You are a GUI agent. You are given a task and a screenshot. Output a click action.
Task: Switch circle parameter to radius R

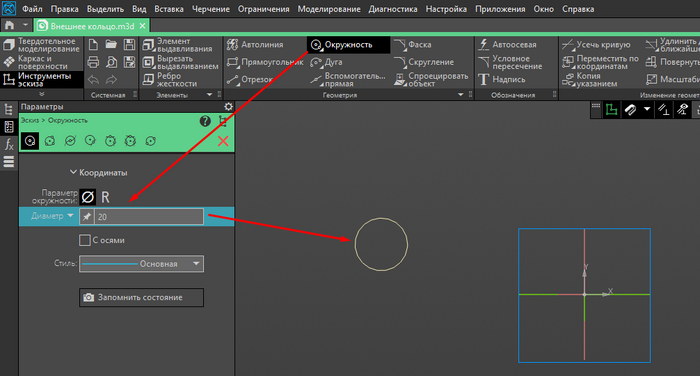(105, 197)
